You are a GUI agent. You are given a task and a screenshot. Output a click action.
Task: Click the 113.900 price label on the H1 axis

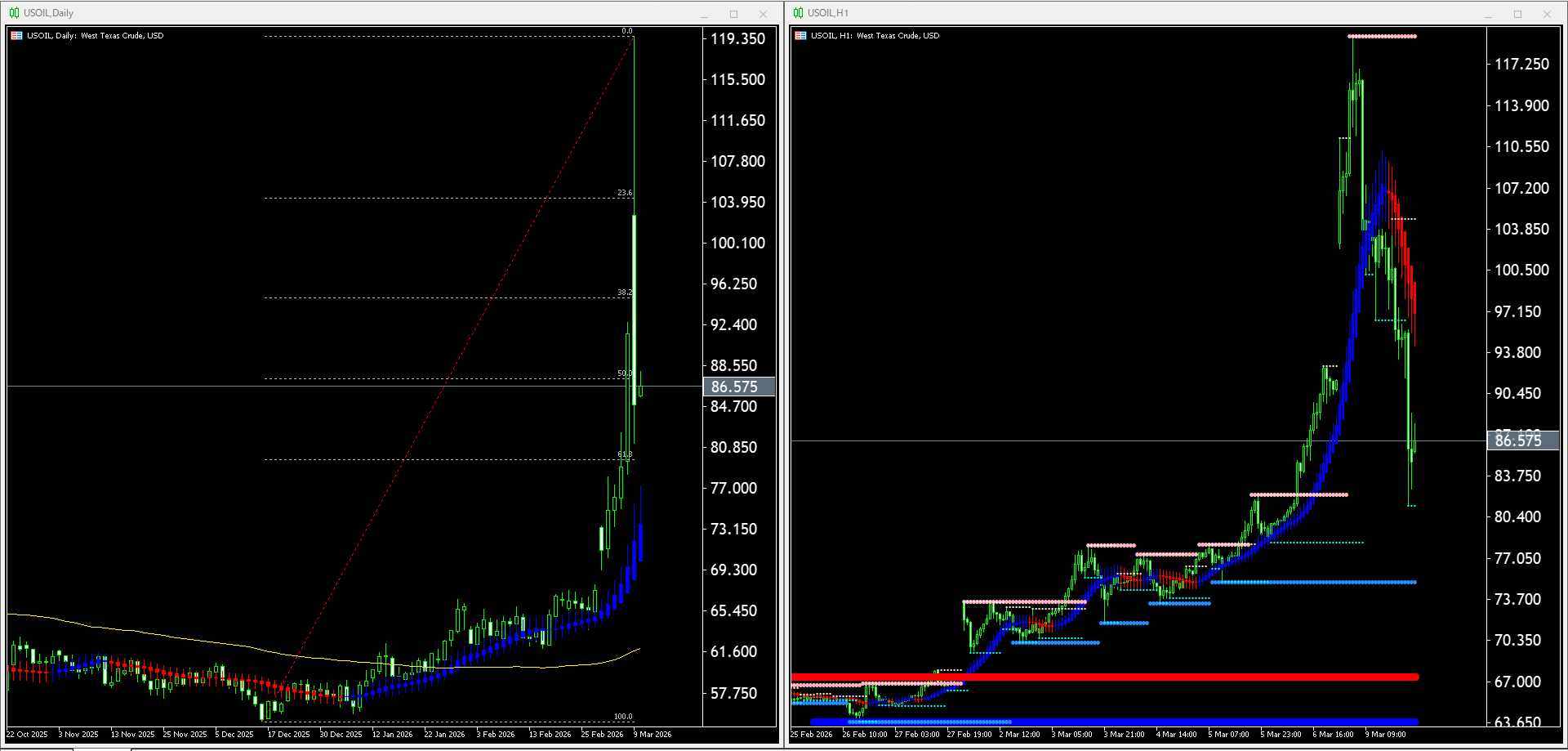point(1521,105)
